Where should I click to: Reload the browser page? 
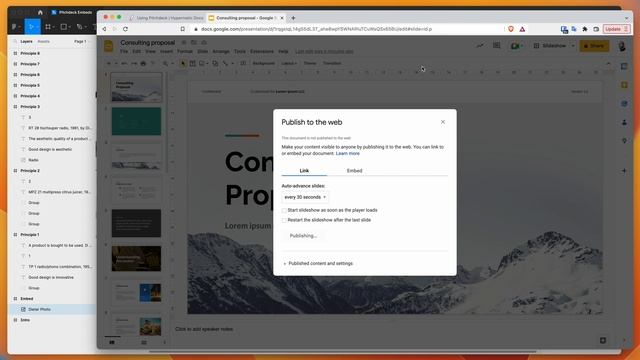coord(125,29)
